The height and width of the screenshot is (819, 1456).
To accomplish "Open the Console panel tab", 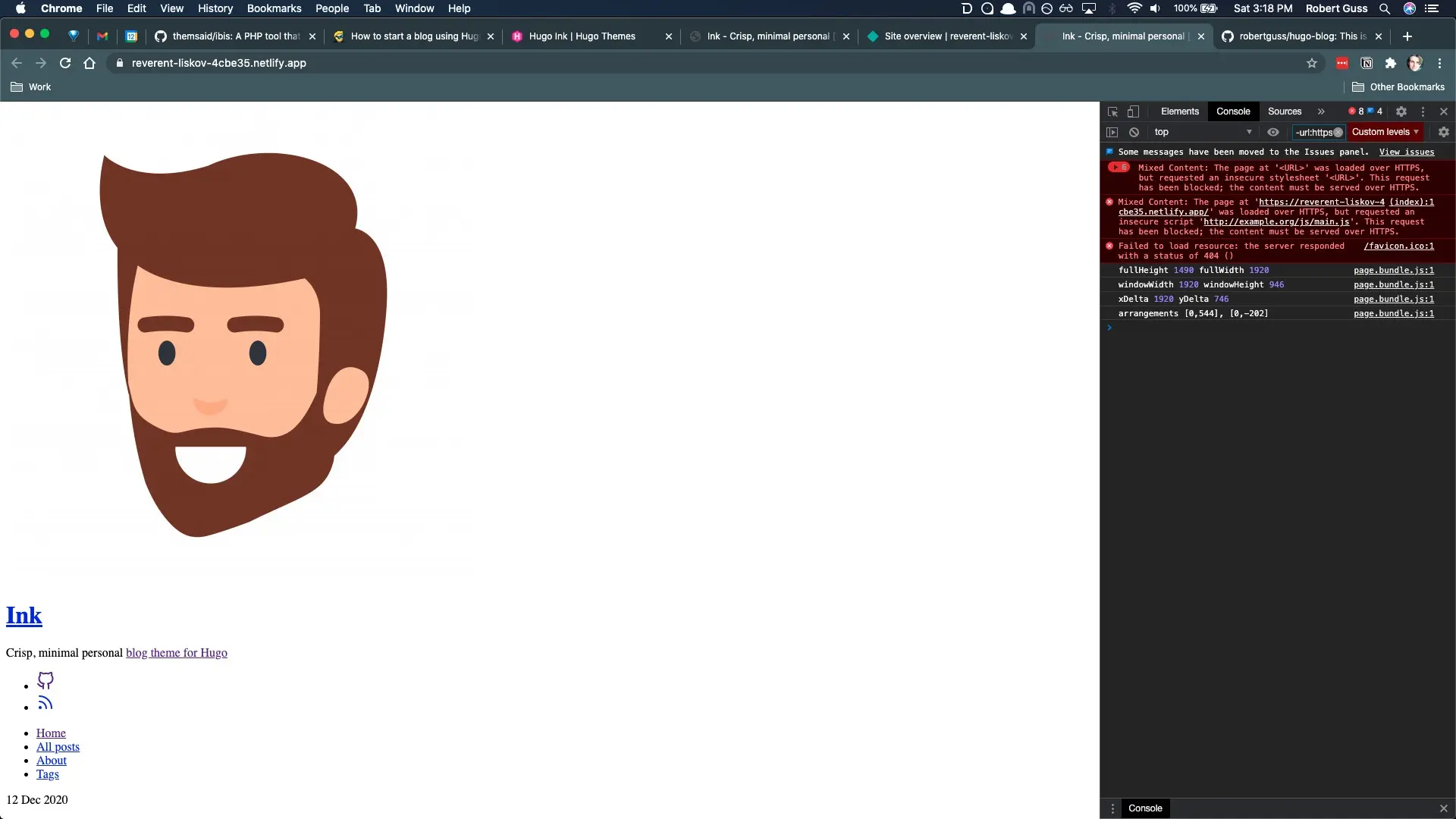I will pos(1232,111).
